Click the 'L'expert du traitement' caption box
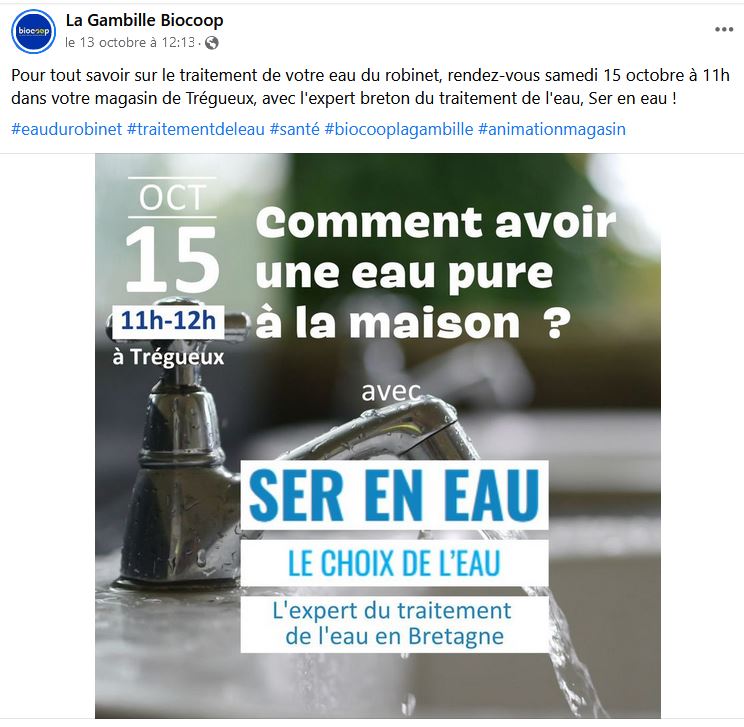The height and width of the screenshot is (727, 744). tap(394, 624)
